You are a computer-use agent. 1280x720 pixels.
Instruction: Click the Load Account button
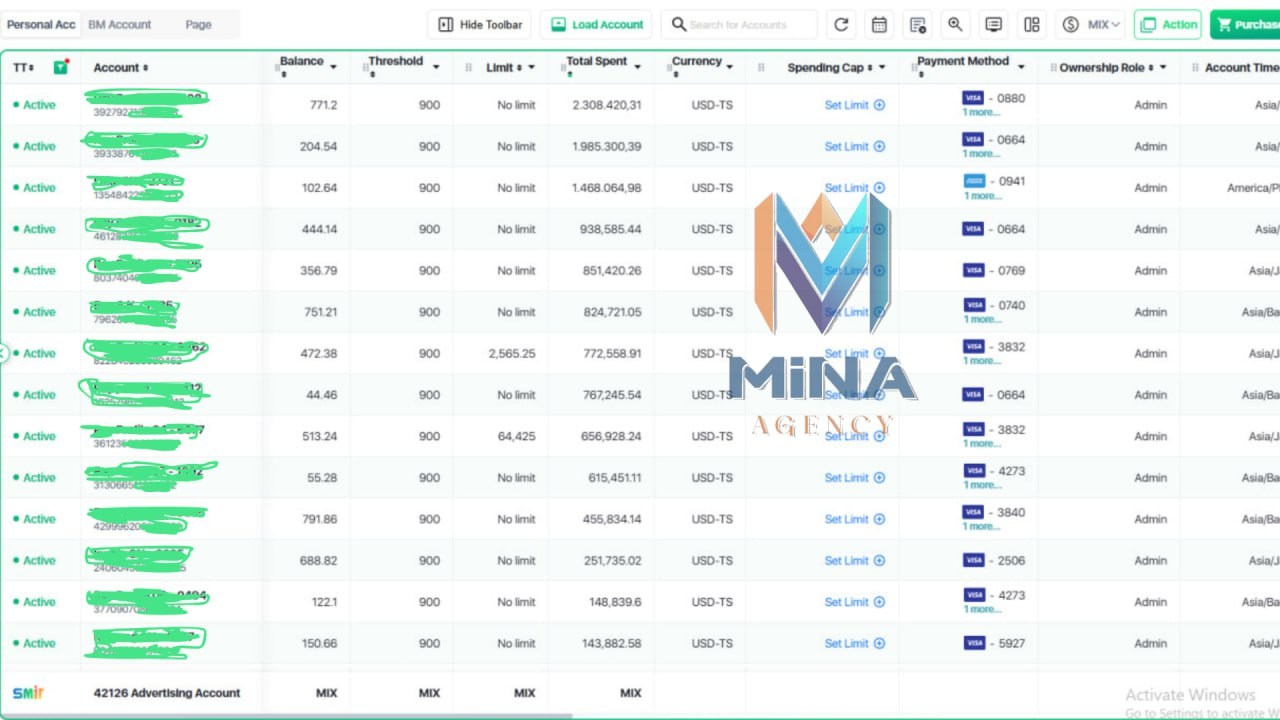pyautogui.click(x=596, y=25)
